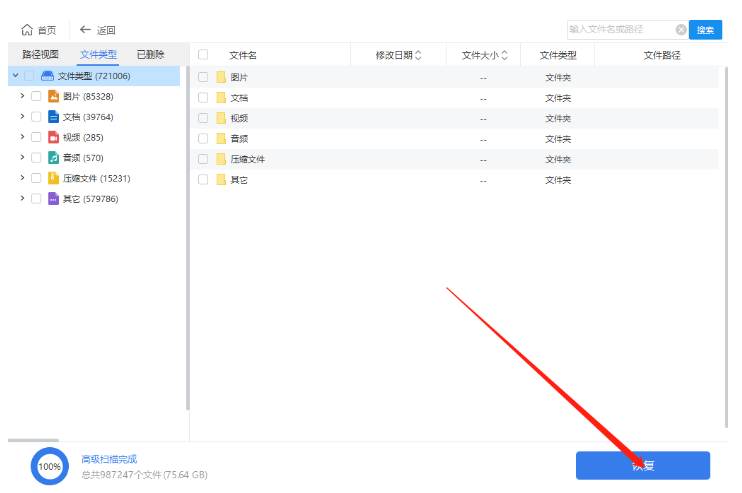Screen dimensions: 742x493
Task: Clear the search box with the X icon
Action: [x=681, y=30]
